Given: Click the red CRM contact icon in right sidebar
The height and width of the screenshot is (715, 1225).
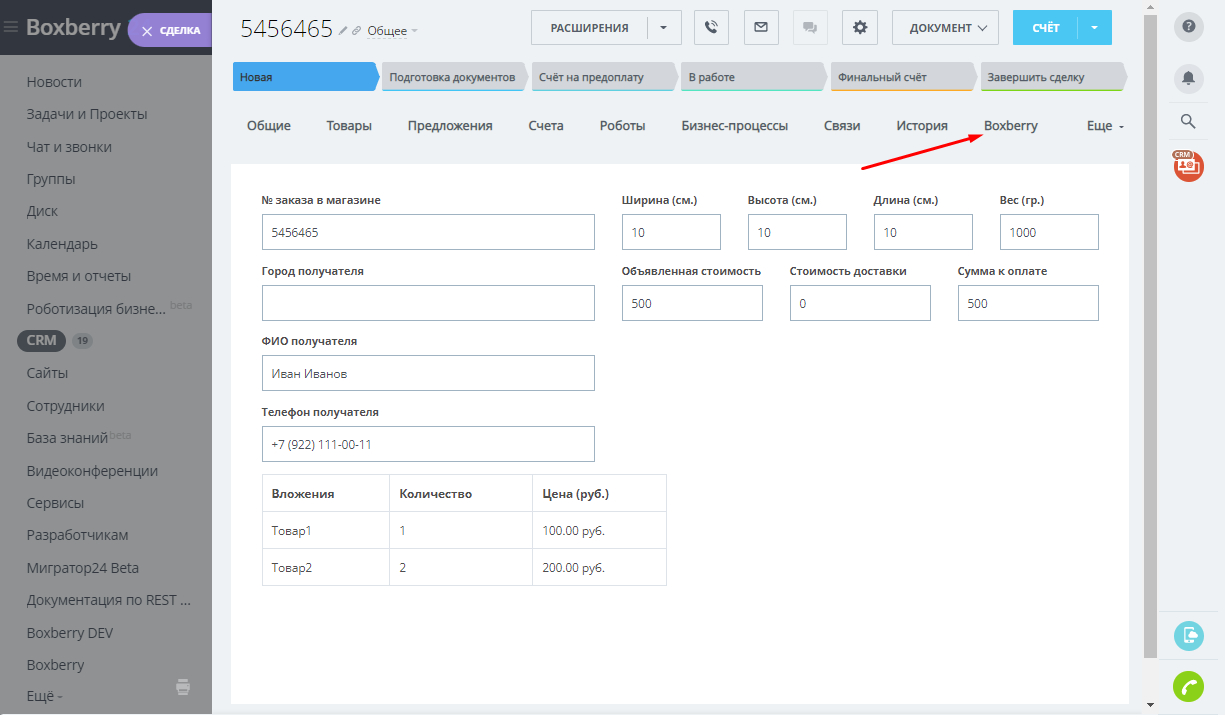Looking at the screenshot, I should (x=1189, y=166).
